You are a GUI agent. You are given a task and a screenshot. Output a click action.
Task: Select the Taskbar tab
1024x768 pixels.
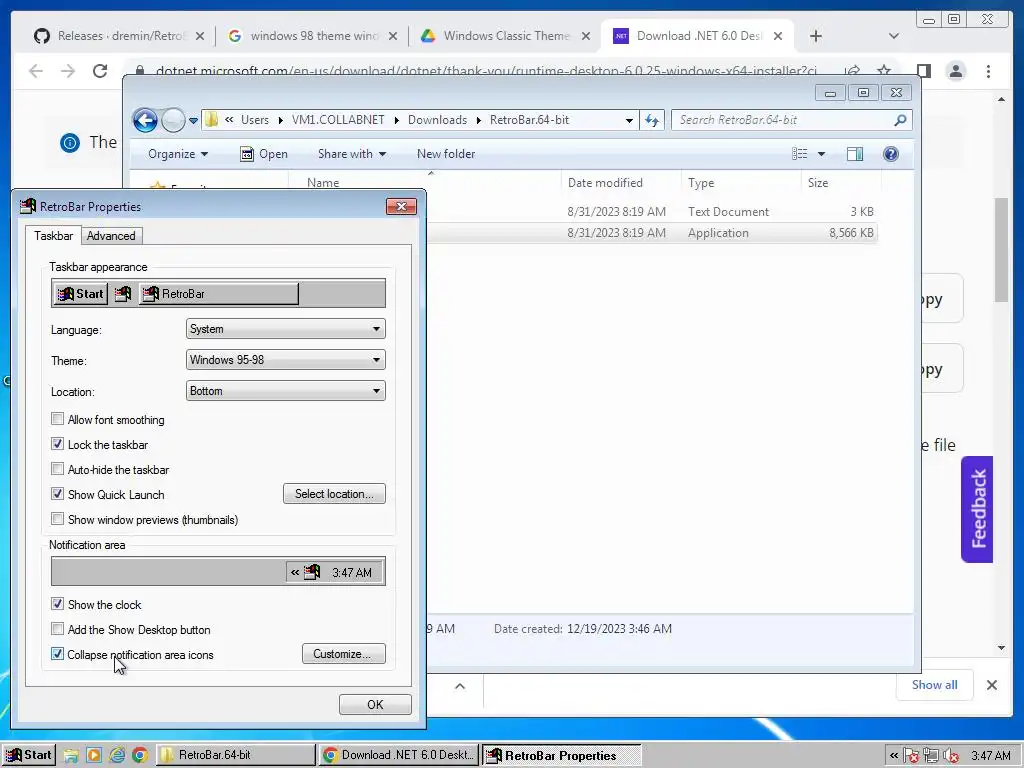(54, 235)
